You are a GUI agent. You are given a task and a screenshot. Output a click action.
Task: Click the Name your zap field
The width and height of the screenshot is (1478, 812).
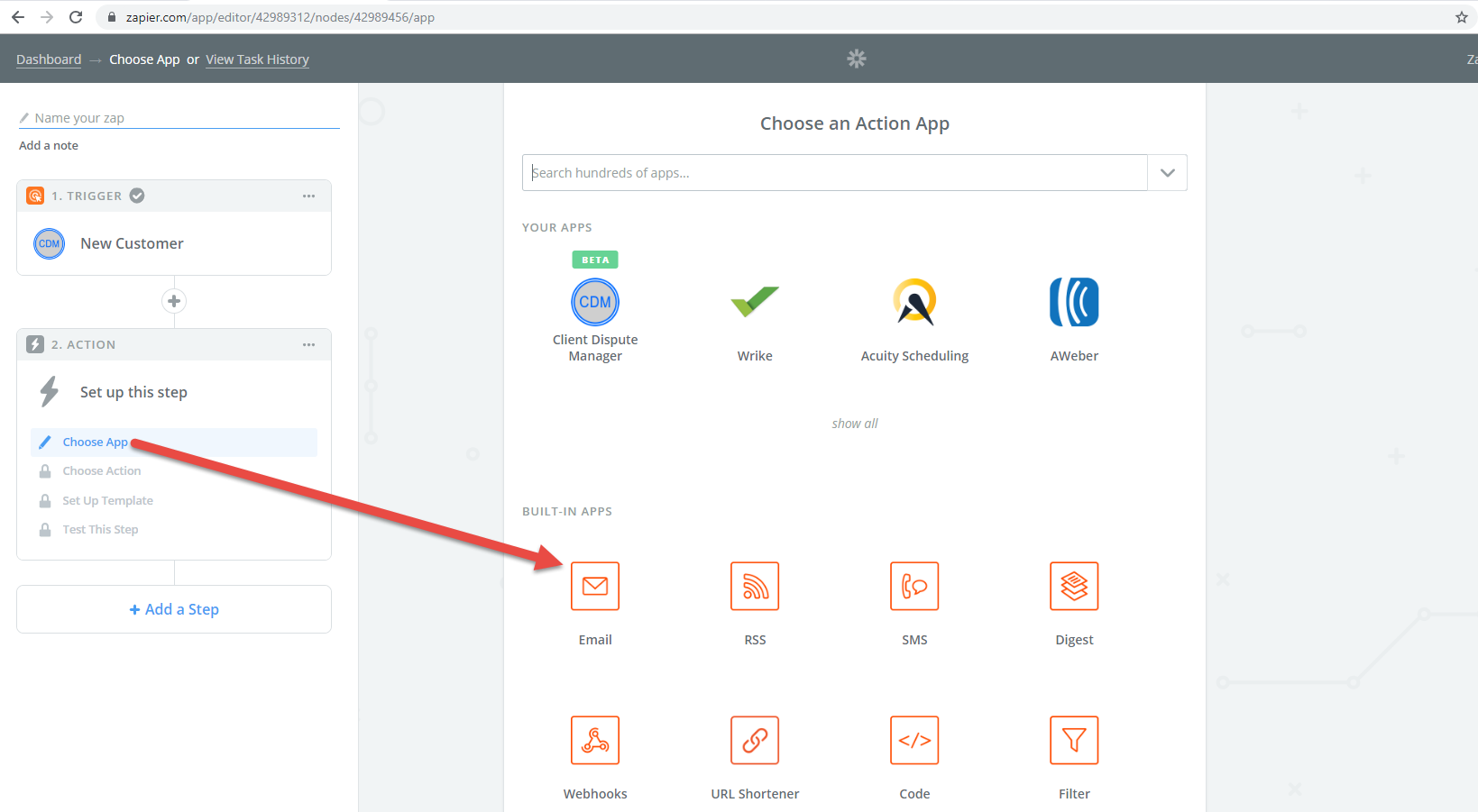tap(179, 118)
